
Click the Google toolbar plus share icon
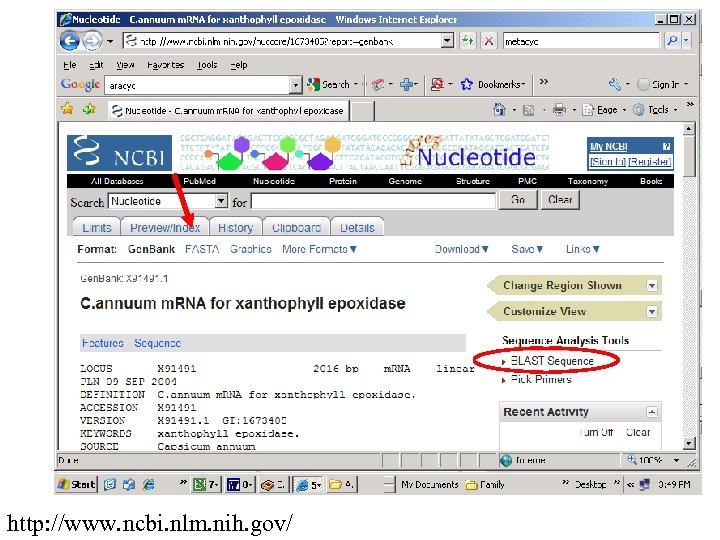[406, 84]
